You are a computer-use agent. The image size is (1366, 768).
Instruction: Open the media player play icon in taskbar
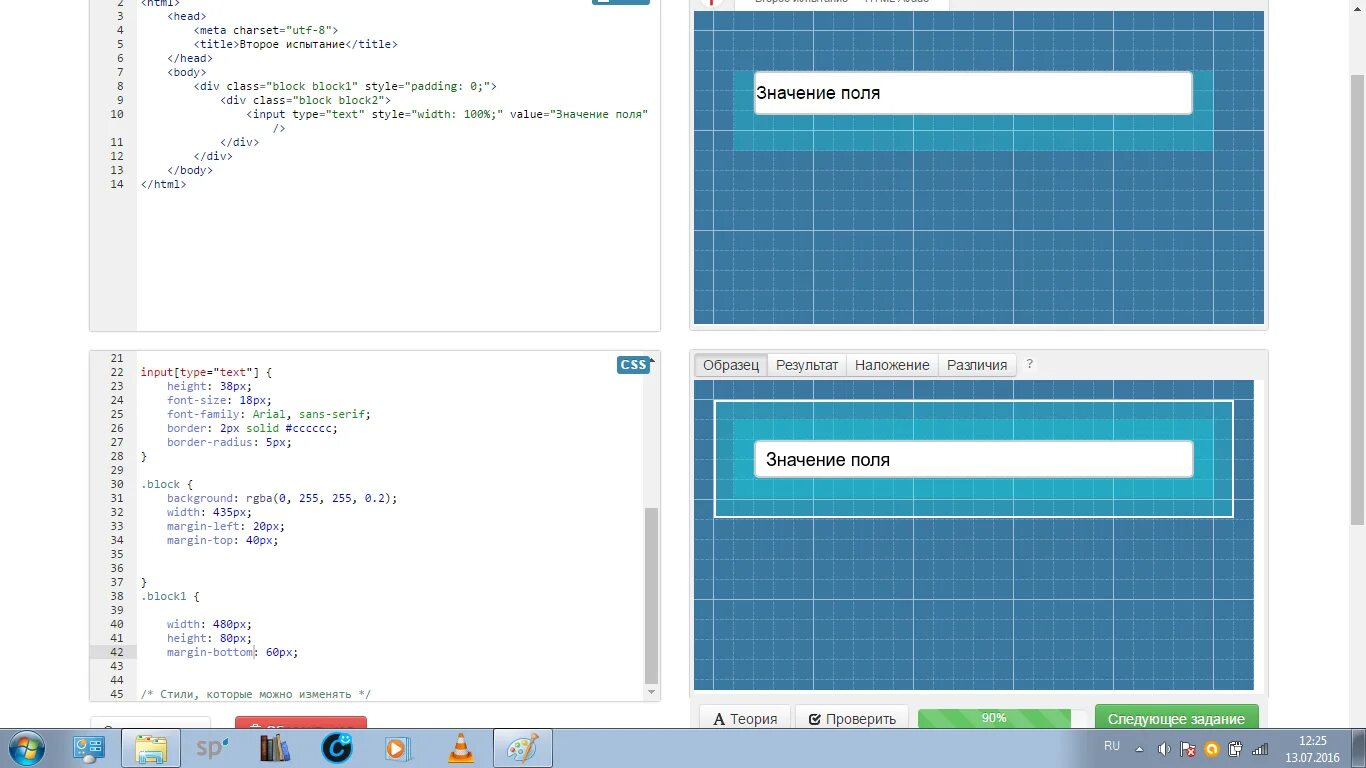coord(398,748)
